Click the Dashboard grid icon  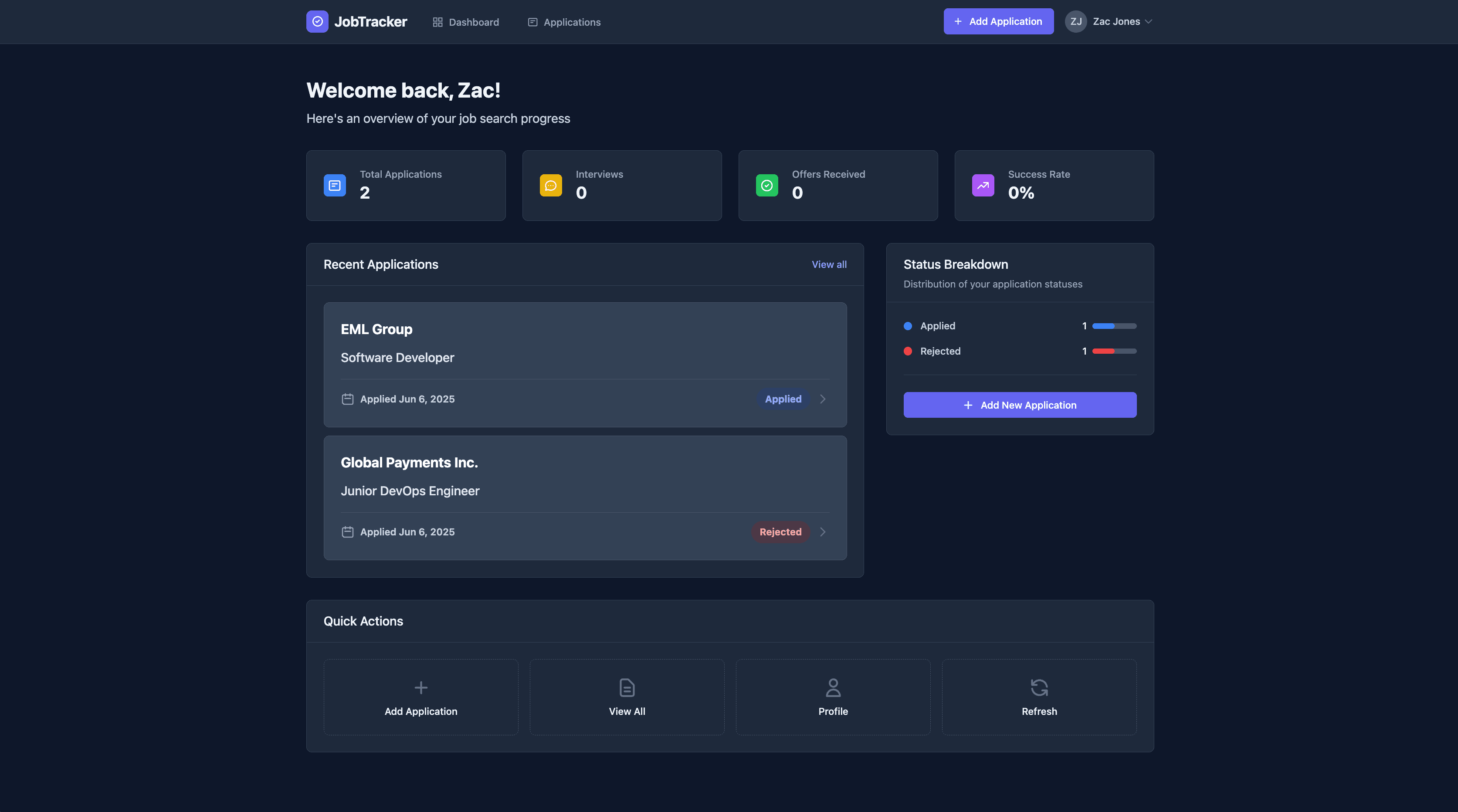tap(437, 22)
